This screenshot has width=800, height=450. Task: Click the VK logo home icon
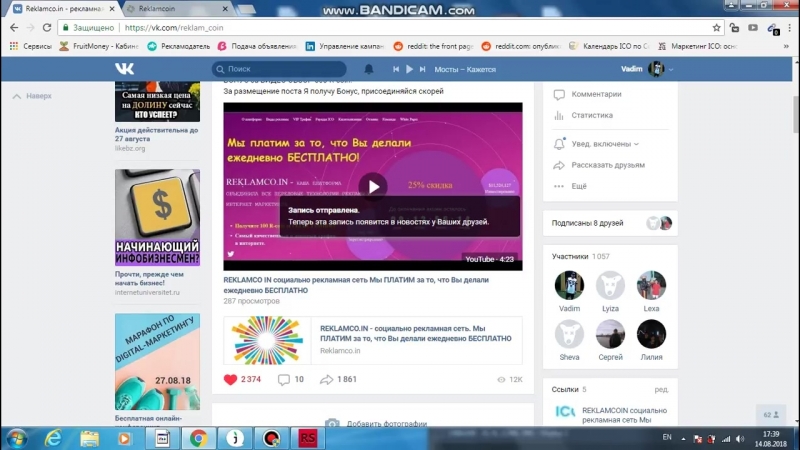point(124,69)
